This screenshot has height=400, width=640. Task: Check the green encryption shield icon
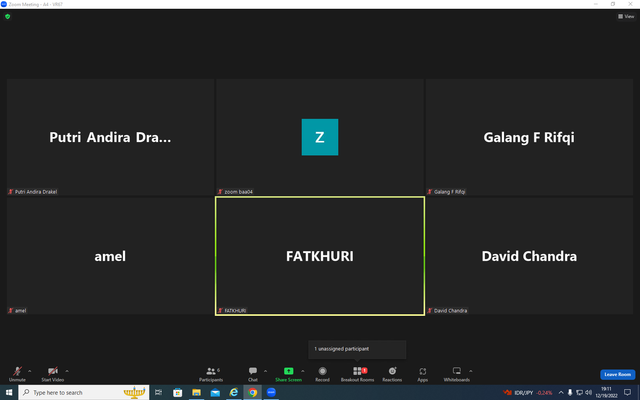[x=7, y=17]
